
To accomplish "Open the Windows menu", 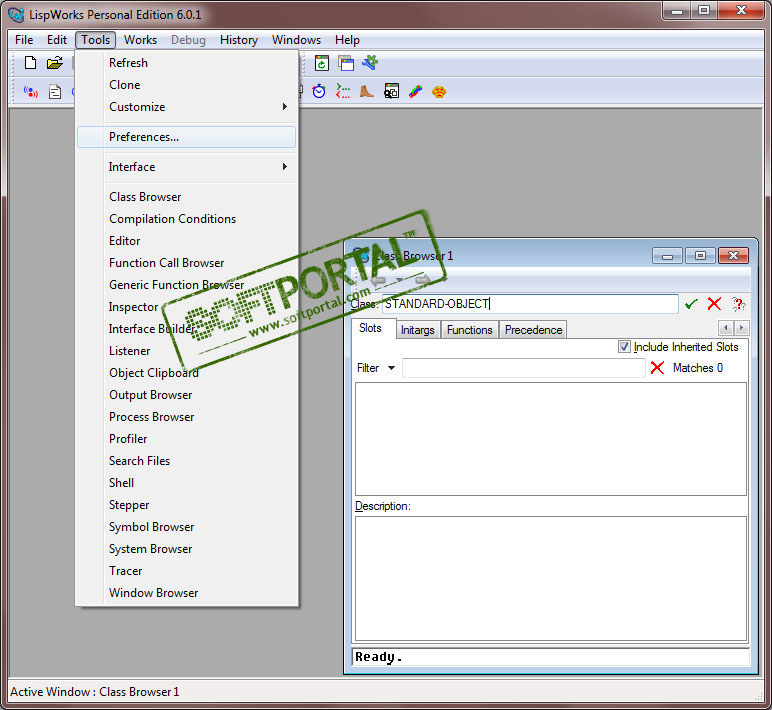I will 296,40.
